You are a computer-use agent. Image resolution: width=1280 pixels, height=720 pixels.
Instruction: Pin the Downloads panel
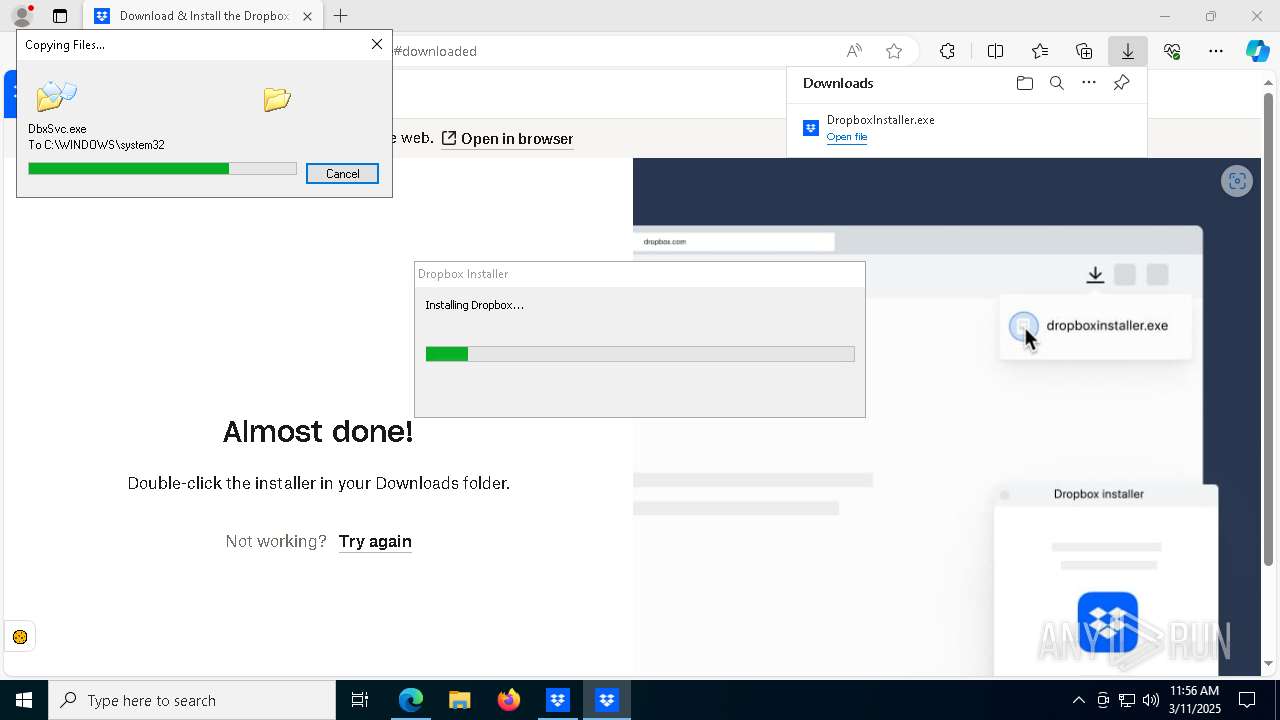tap(1121, 83)
